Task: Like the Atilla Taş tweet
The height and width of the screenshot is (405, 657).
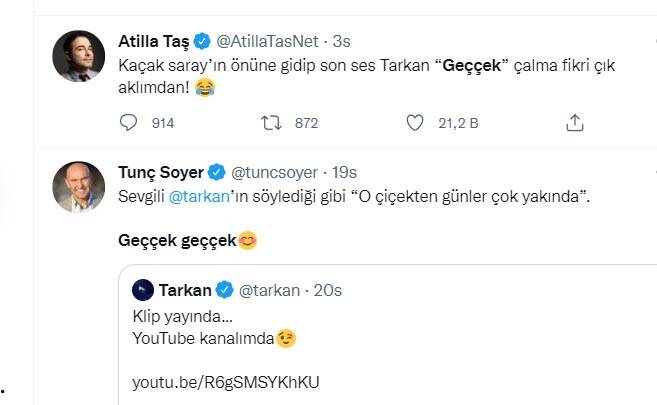Action: [x=416, y=122]
